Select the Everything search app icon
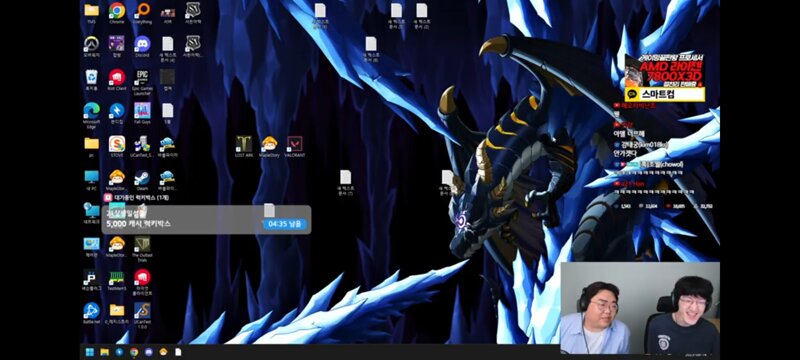800x360 pixels. click(x=143, y=12)
